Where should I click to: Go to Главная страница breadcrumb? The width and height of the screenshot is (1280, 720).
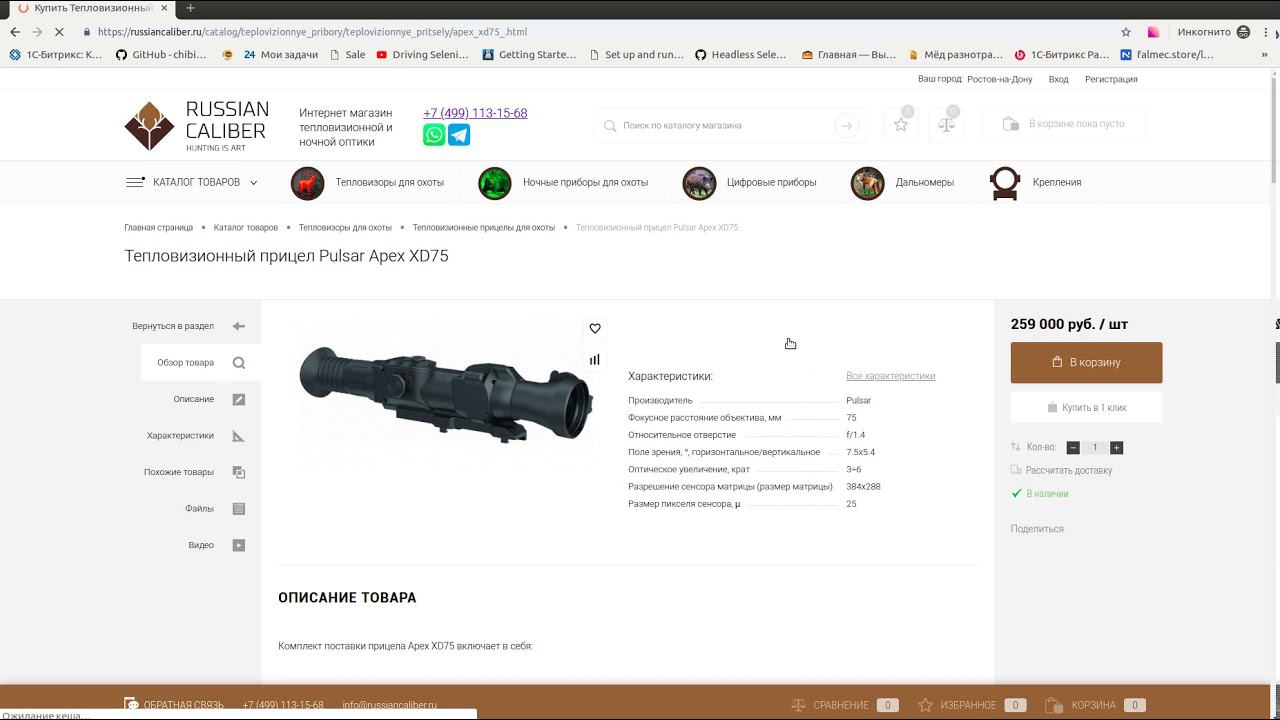(158, 228)
